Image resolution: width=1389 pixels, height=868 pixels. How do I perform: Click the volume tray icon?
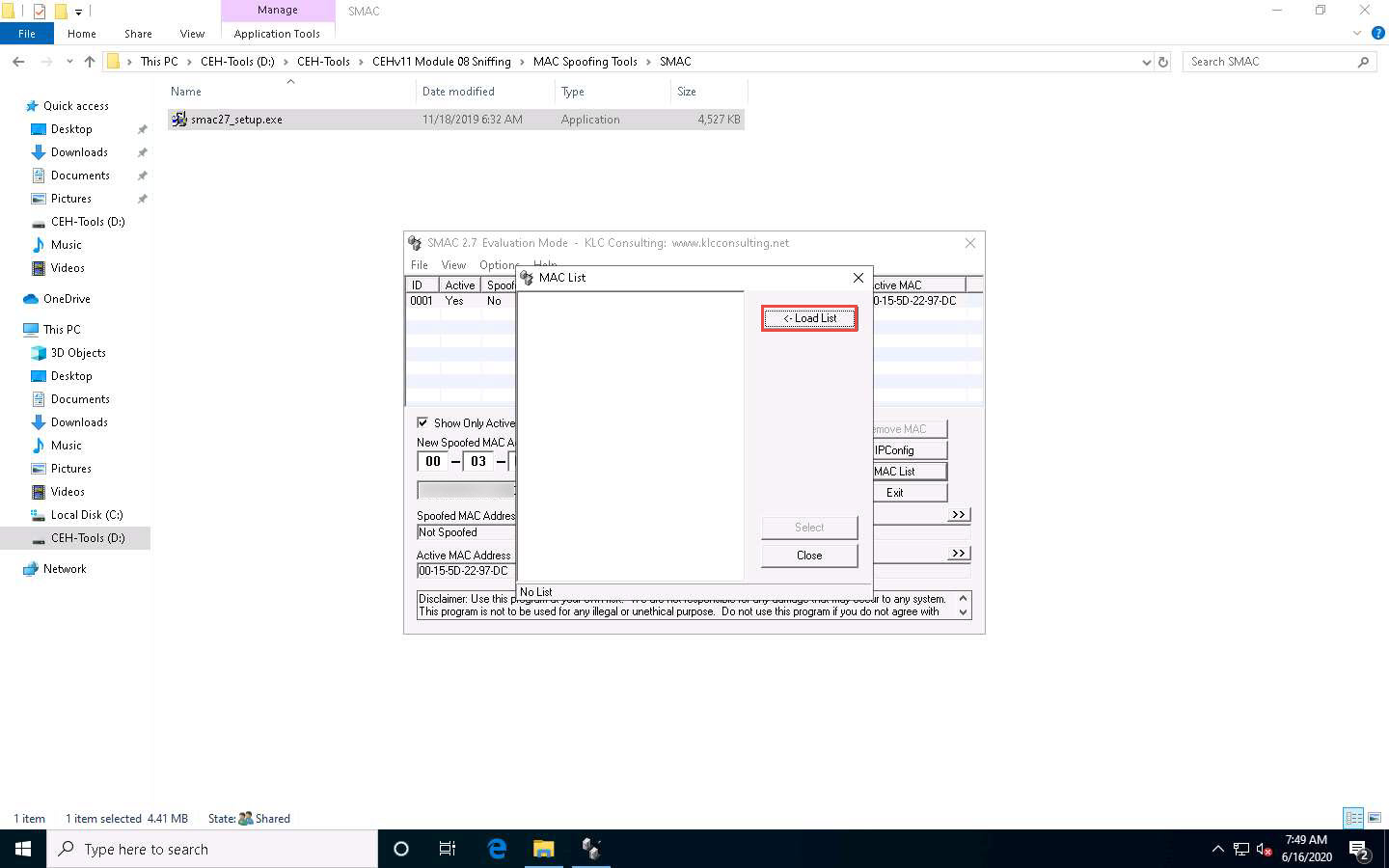(x=1264, y=850)
